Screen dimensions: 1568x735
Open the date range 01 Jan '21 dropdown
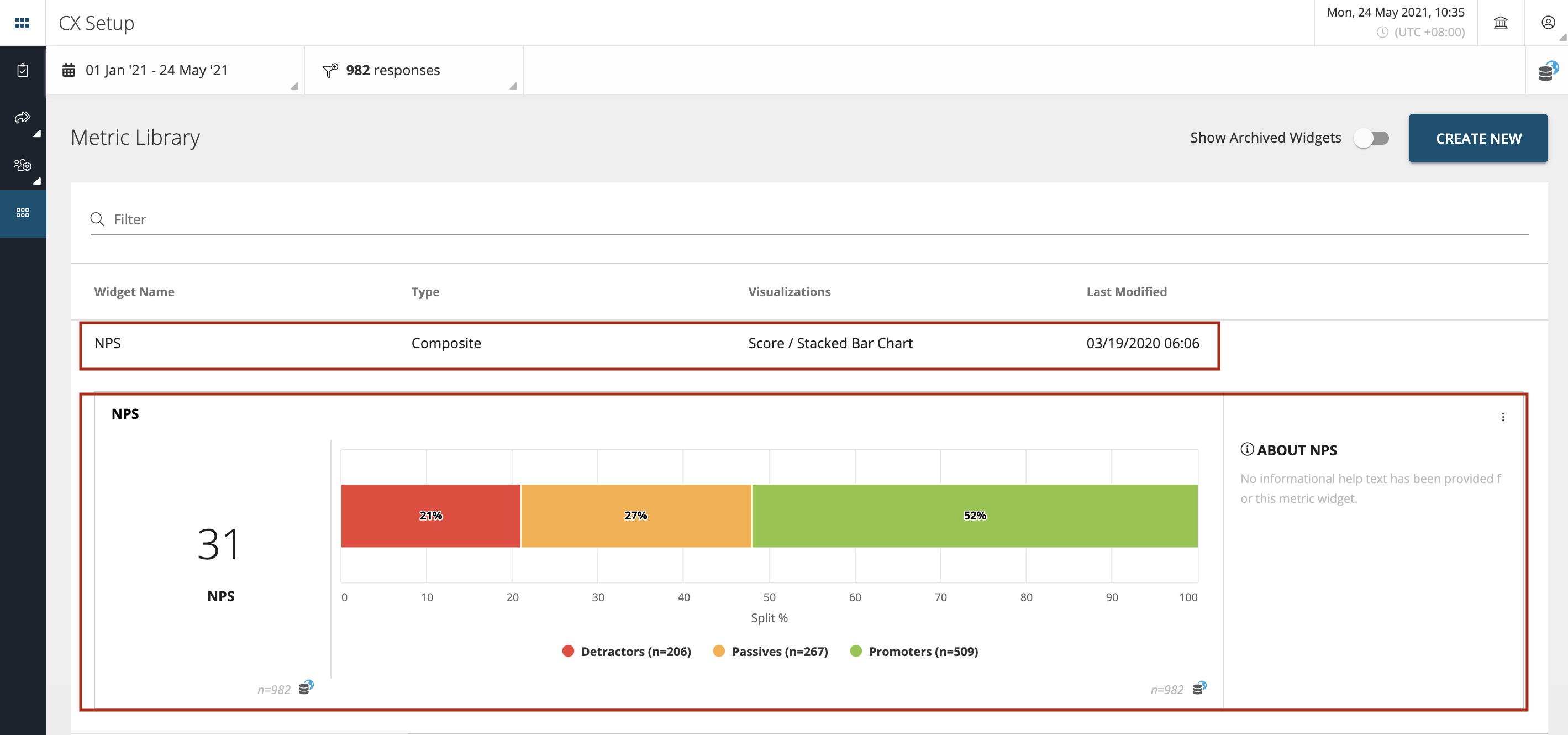coord(175,70)
